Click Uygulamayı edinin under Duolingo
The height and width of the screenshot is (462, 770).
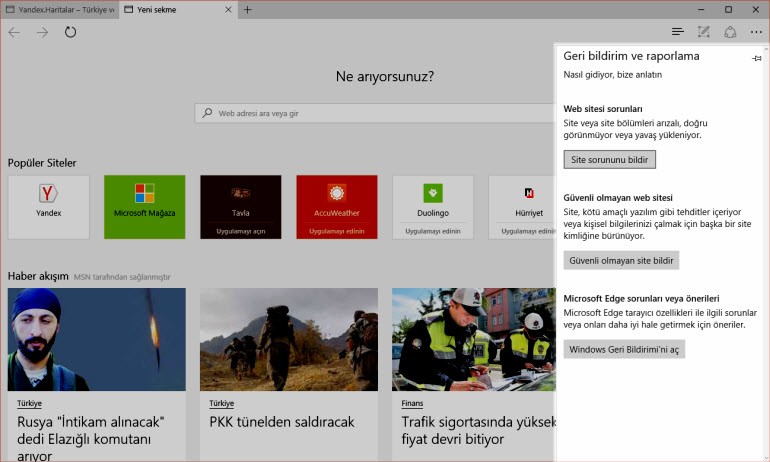pos(433,231)
